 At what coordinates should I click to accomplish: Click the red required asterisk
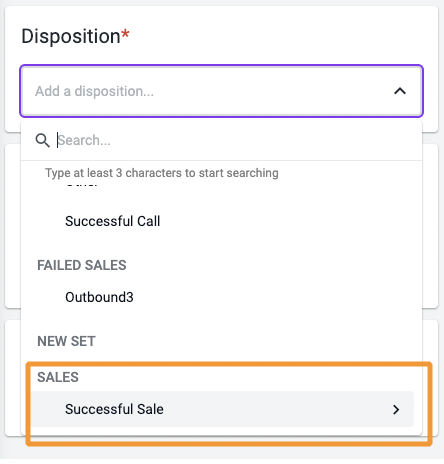click(x=125, y=33)
